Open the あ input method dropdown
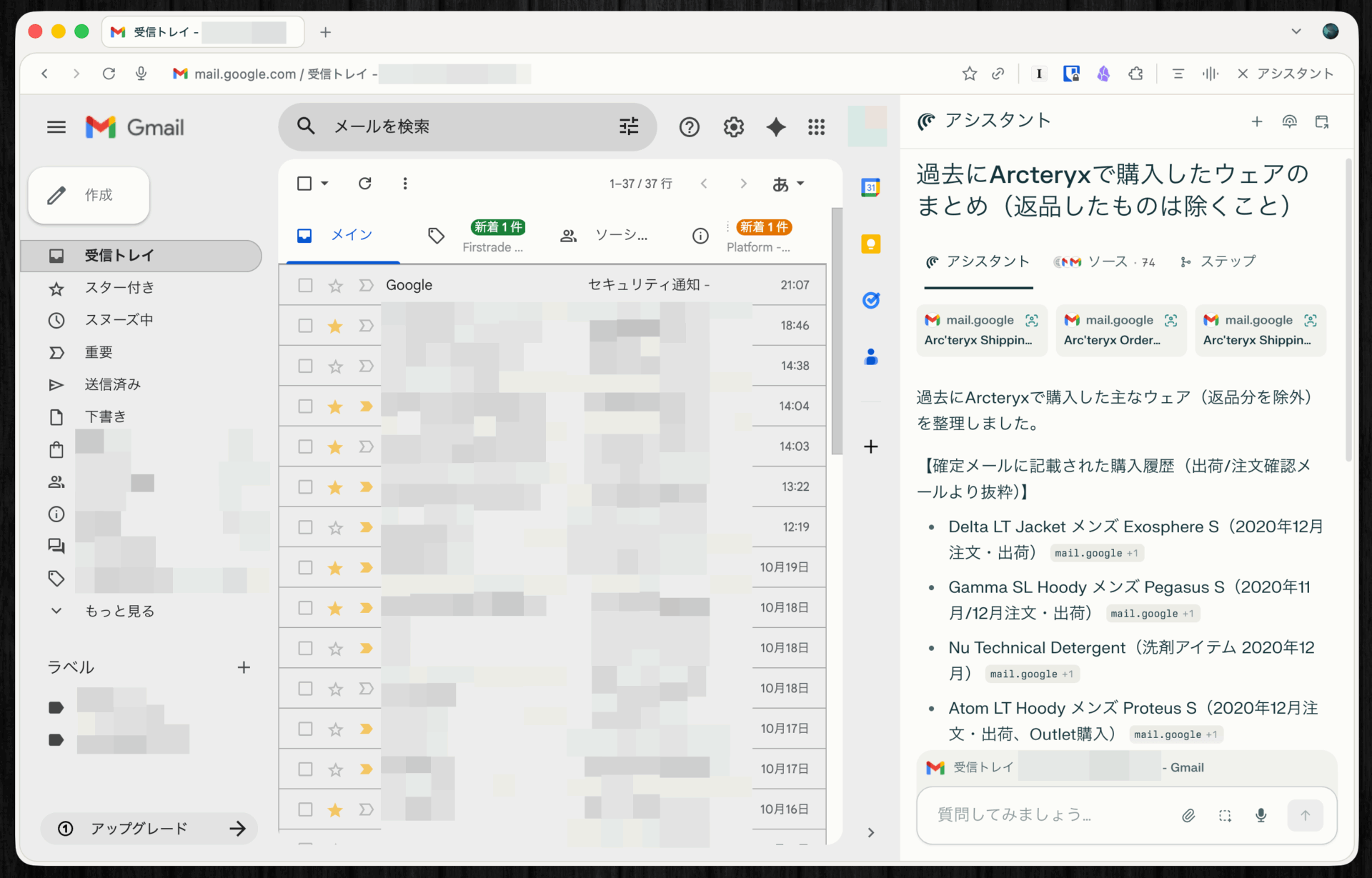Image resolution: width=1372 pixels, height=878 pixels. coord(788,184)
